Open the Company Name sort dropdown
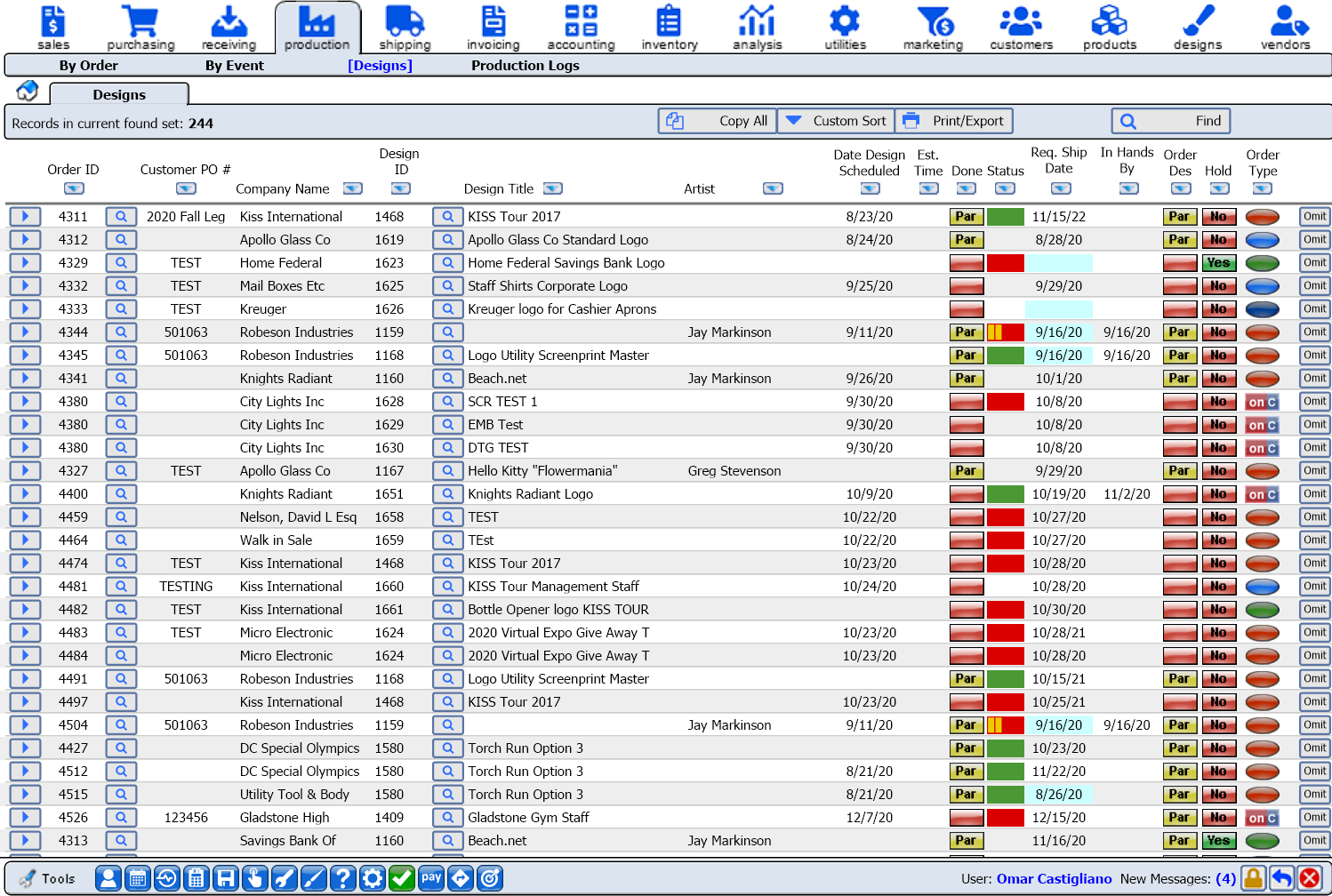The image size is (1332, 896). click(x=353, y=188)
